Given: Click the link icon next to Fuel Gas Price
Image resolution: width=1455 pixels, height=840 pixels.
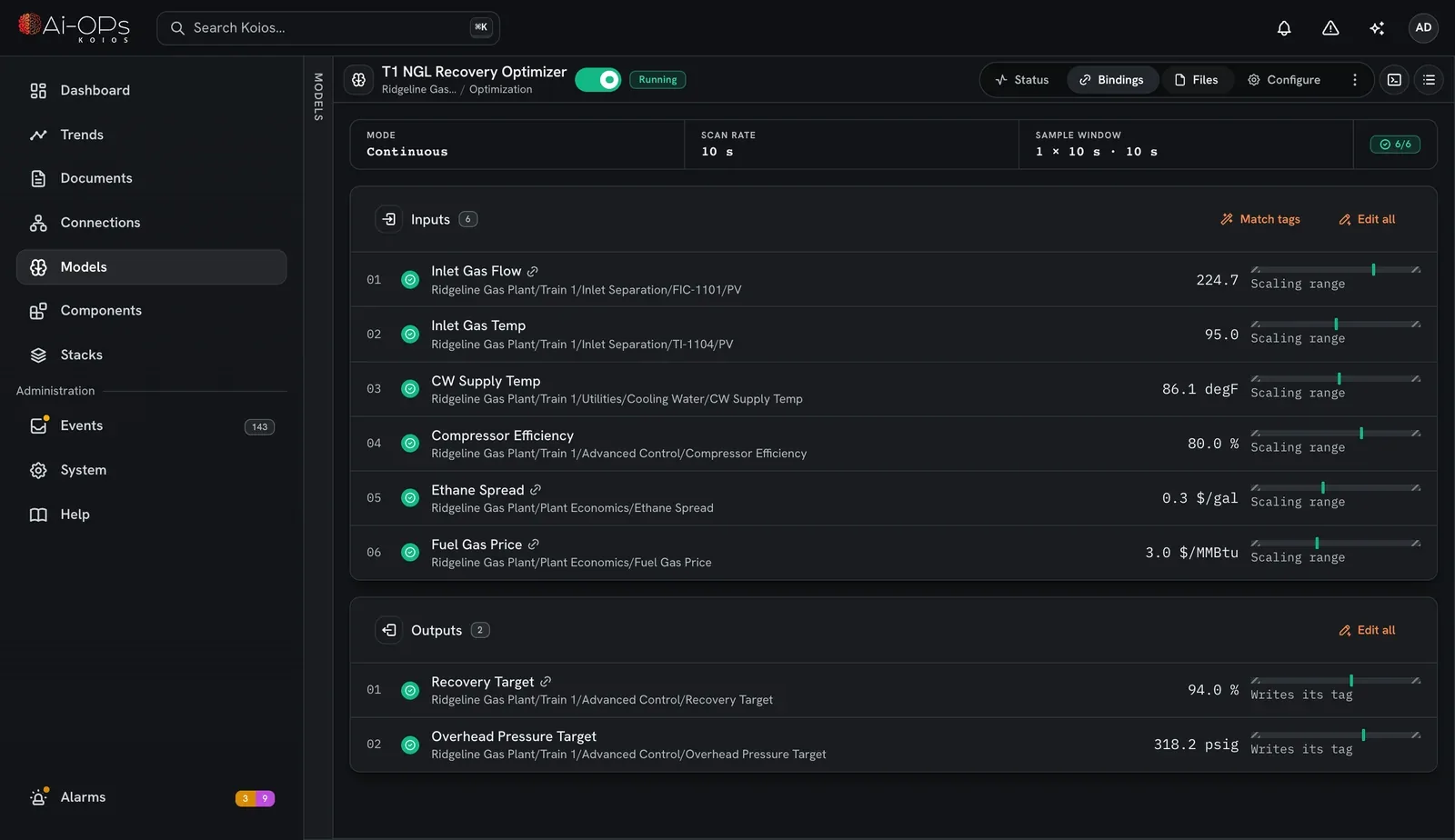Looking at the screenshot, I should [534, 545].
